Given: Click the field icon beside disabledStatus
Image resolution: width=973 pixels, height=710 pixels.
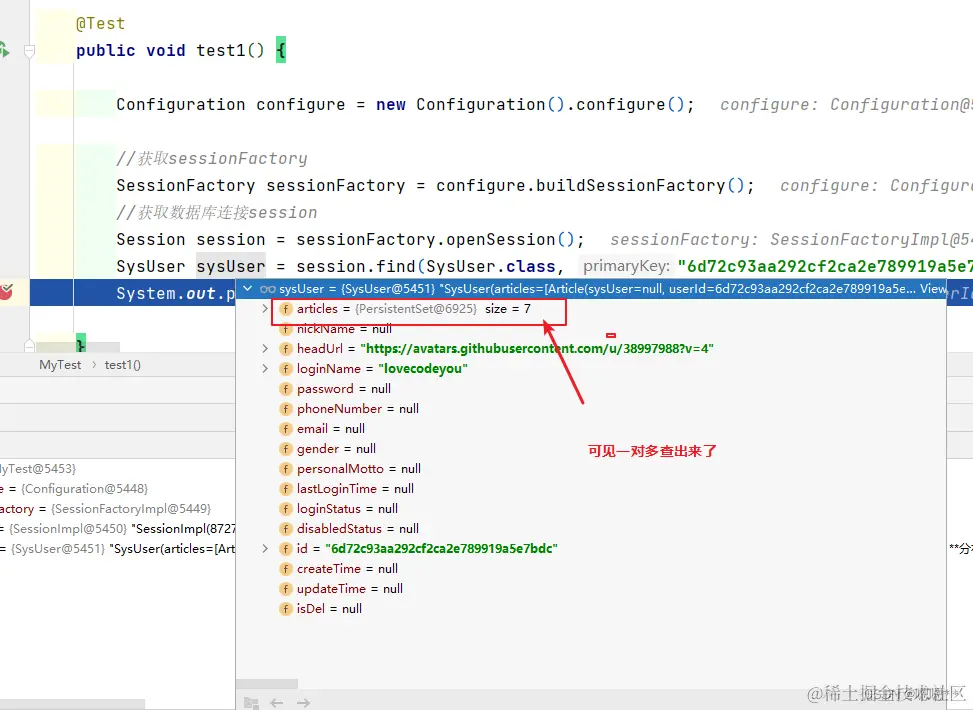Looking at the screenshot, I should click(285, 529).
